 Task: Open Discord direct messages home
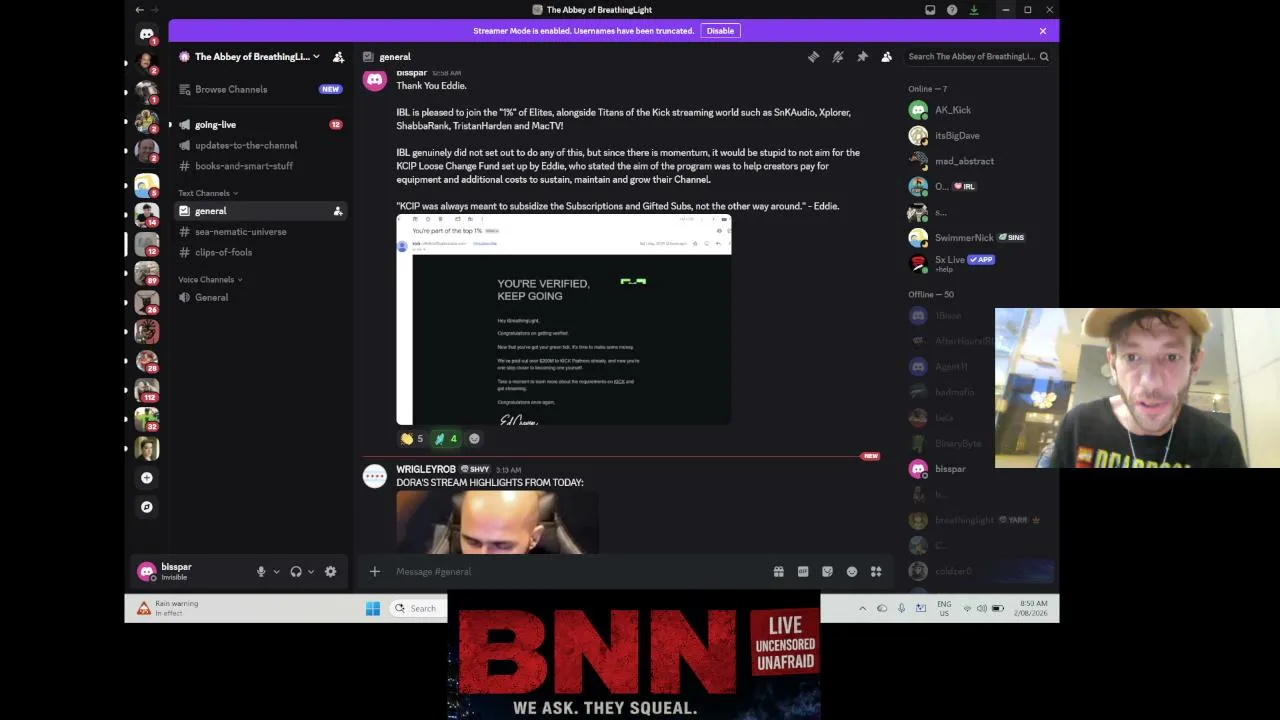click(147, 35)
